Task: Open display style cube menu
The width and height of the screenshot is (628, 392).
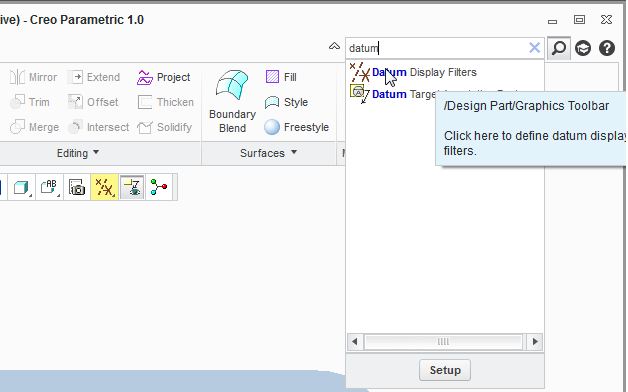Action: click(x=22, y=187)
